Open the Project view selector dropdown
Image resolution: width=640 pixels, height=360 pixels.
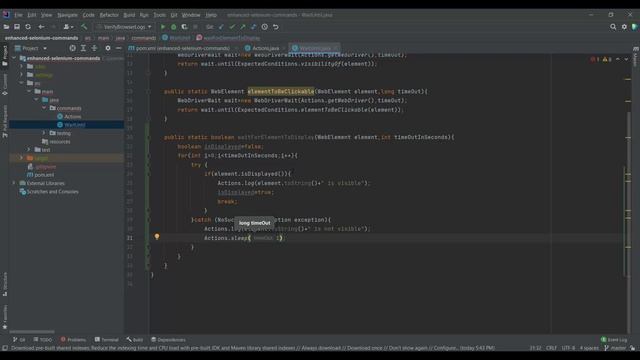(x=31, y=48)
